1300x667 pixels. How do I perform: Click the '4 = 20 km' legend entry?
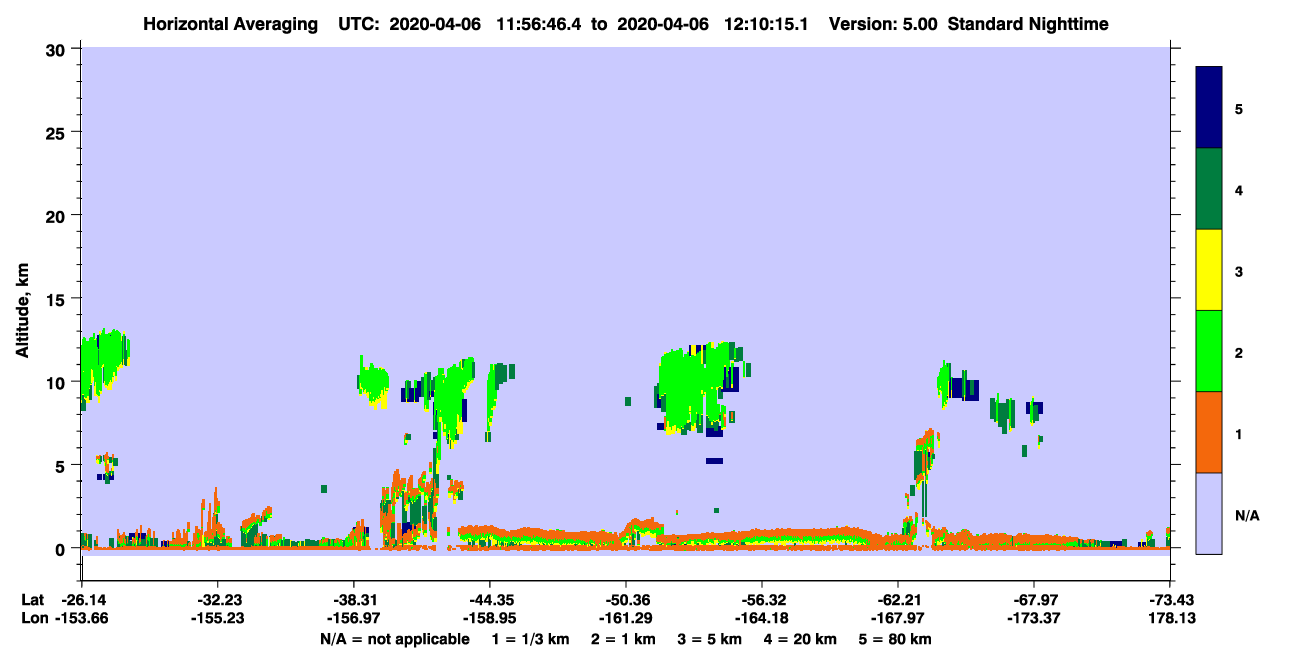point(802,639)
